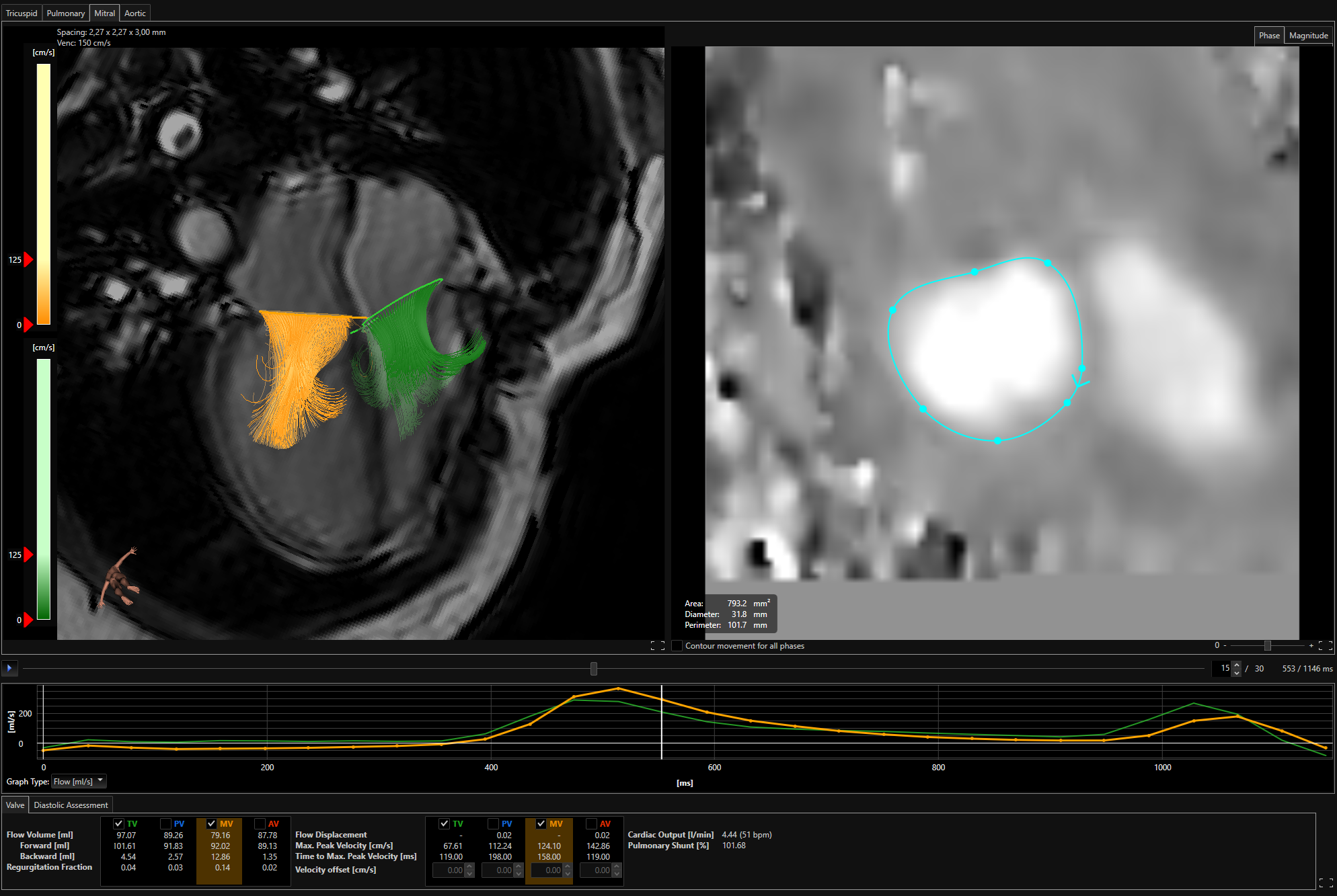Image resolution: width=1337 pixels, height=896 pixels.
Task: Click the minus icon by the zoom slider
Action: 1225,646
